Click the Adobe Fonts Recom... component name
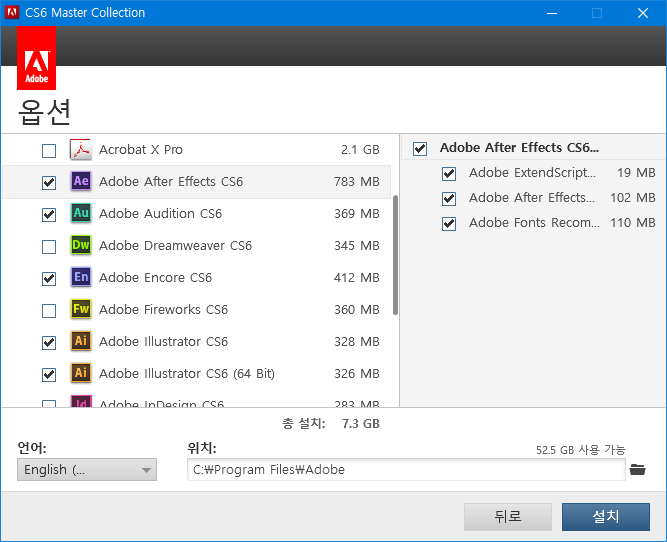Image resolution: width=667 pixels, height=542 pixels. (x=534, y=223)
